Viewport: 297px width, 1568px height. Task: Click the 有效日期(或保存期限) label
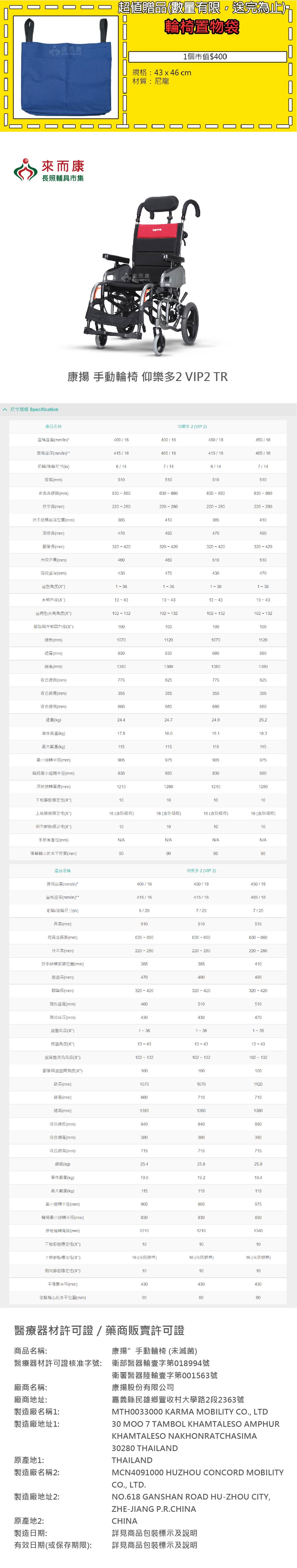point(53,1545)
